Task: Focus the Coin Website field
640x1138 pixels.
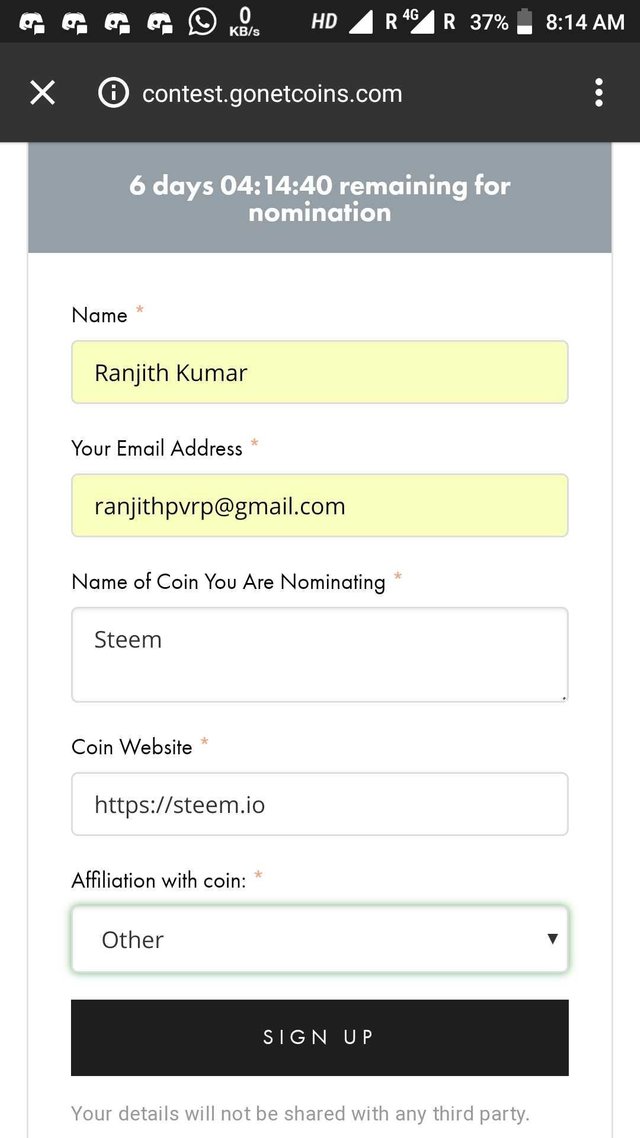Action: pos(320,804)
